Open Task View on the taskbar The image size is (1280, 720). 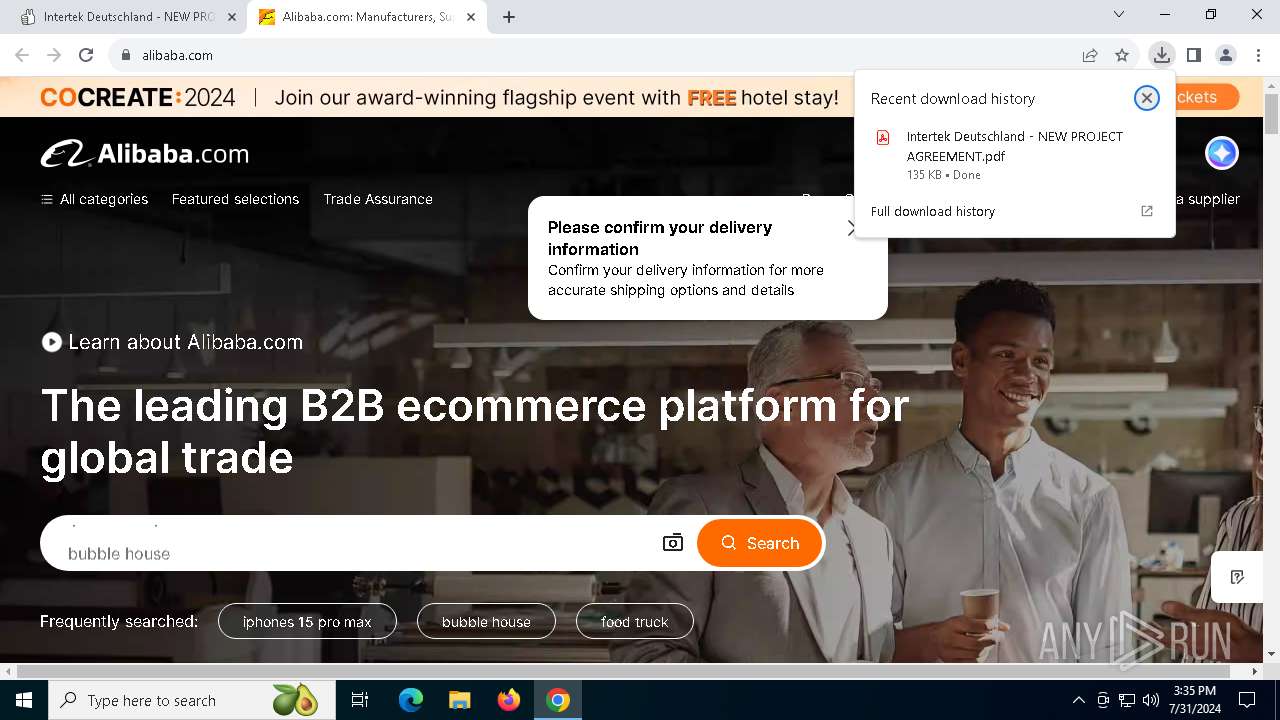coord(360,700)
